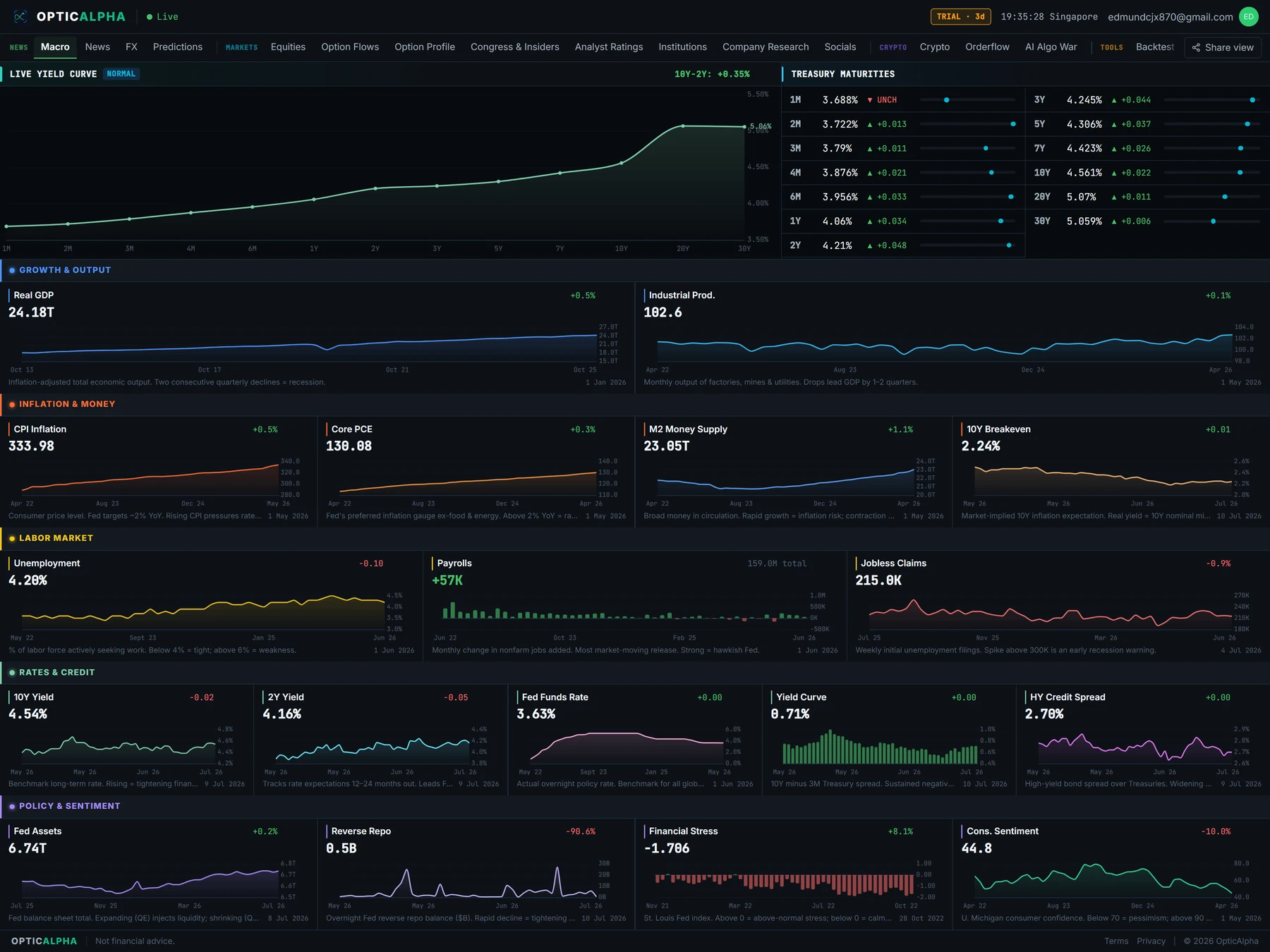
Task: Click the TRIAL 3d badge
Action: [x=961, y=17]
